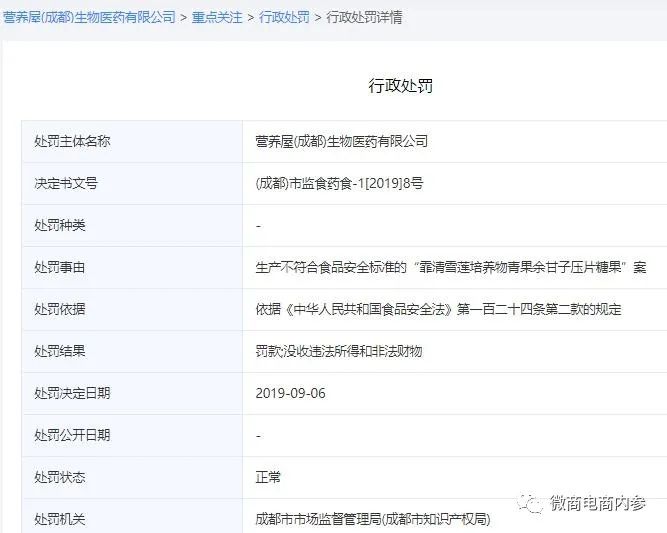
Task: Select the 处罚状态 label cell
Action: pyautogui.click(x=132, y=477)
